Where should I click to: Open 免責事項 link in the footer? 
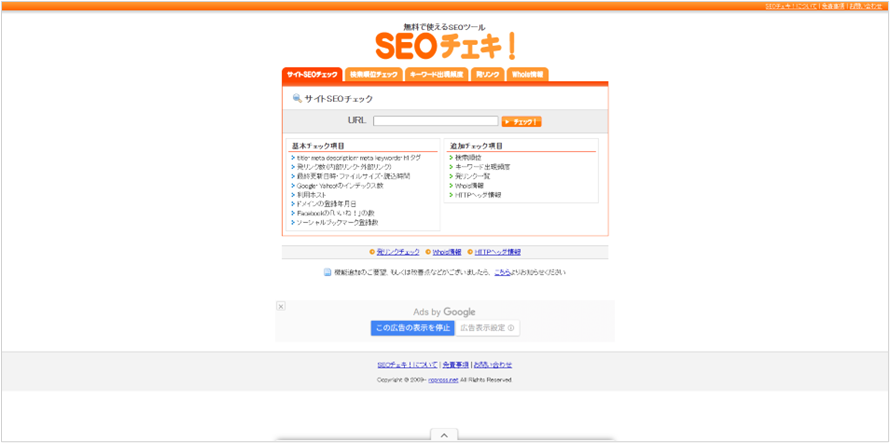pos(455,365)
